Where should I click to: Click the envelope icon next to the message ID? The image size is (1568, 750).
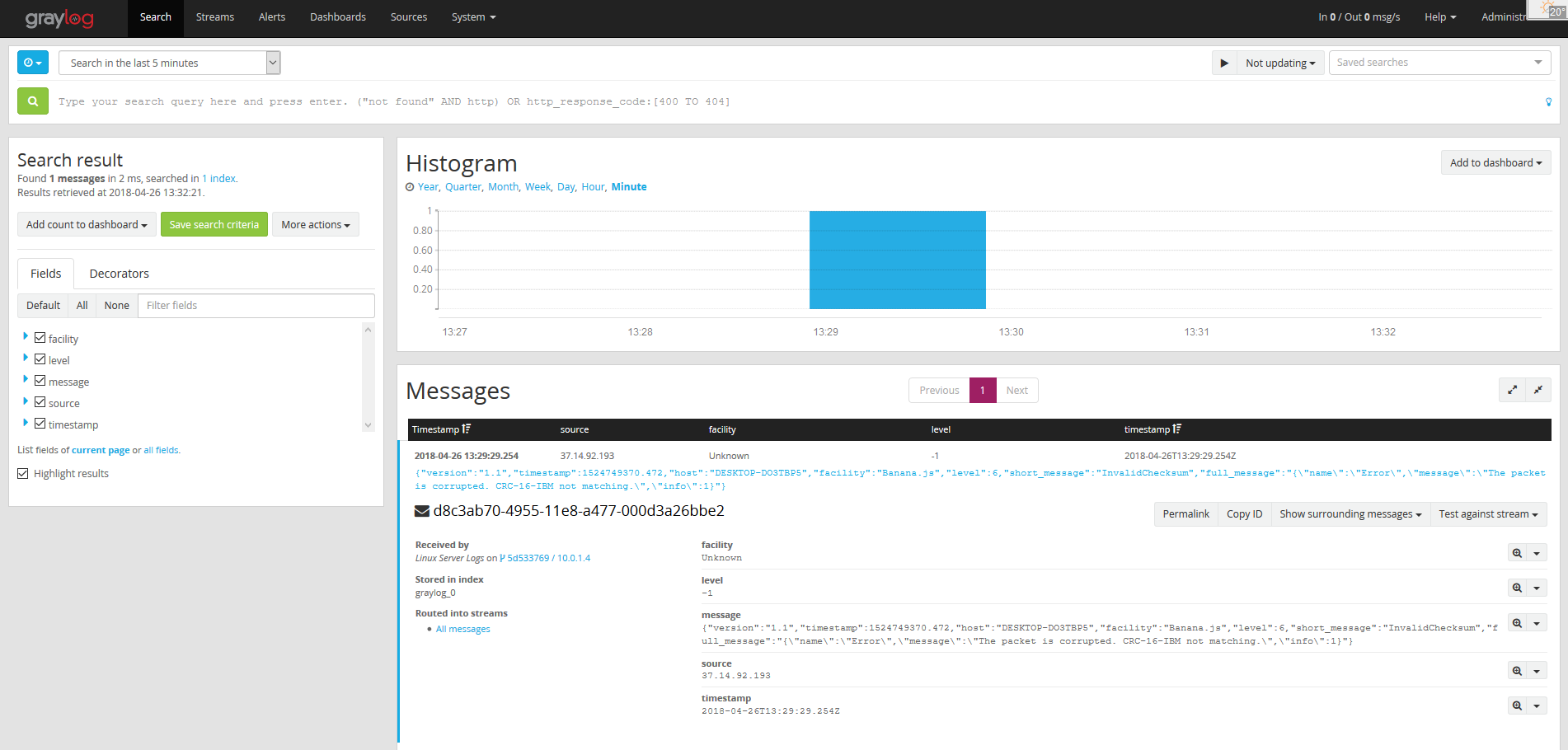pyautogui.click(x=420, y=511)
